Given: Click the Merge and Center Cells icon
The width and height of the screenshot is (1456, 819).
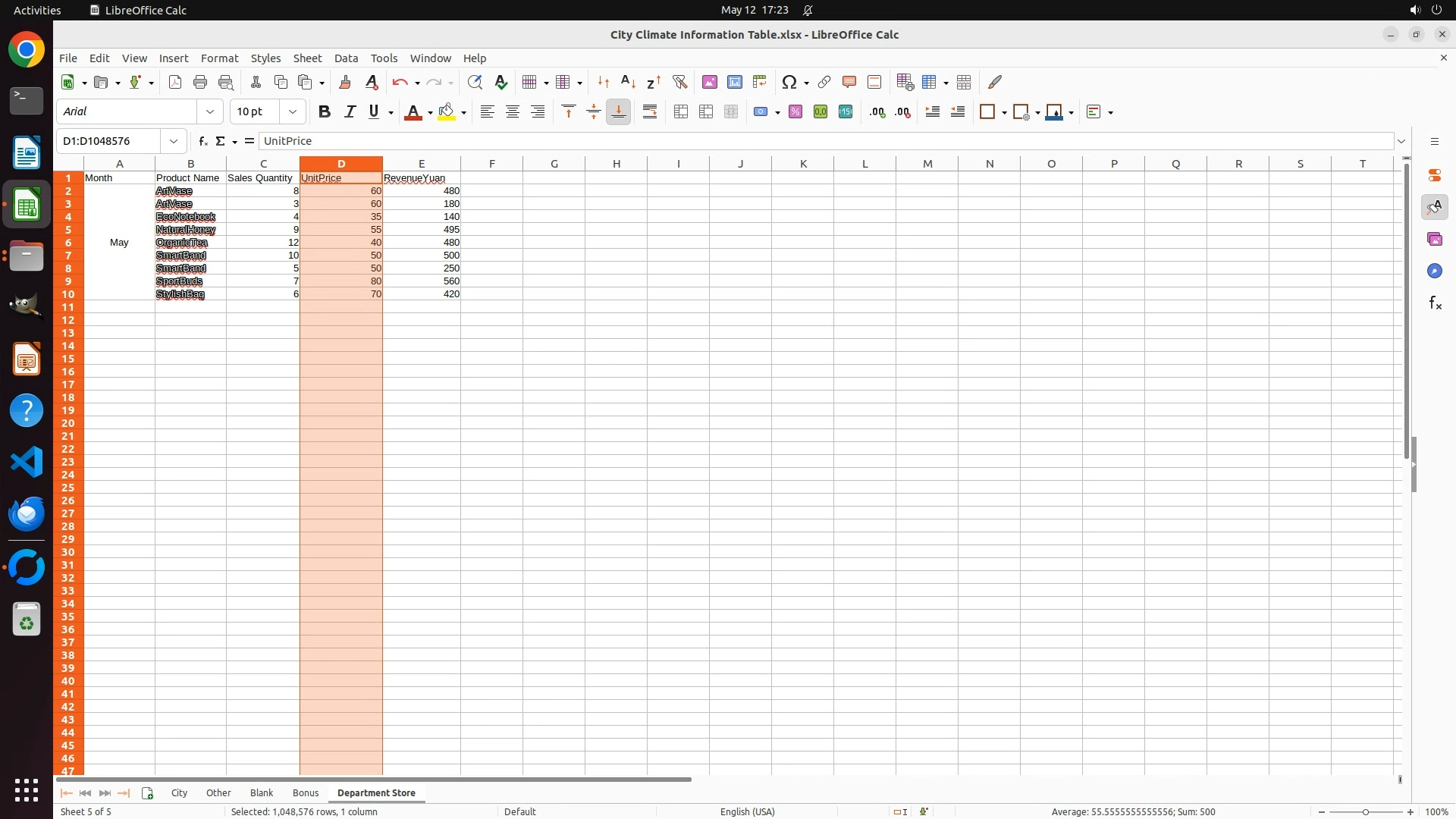Looking at the screenshot, I should click(x=680, y=111).
